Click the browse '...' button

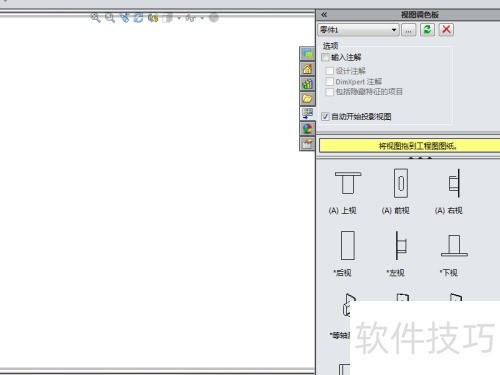click(x=408, y=30)
